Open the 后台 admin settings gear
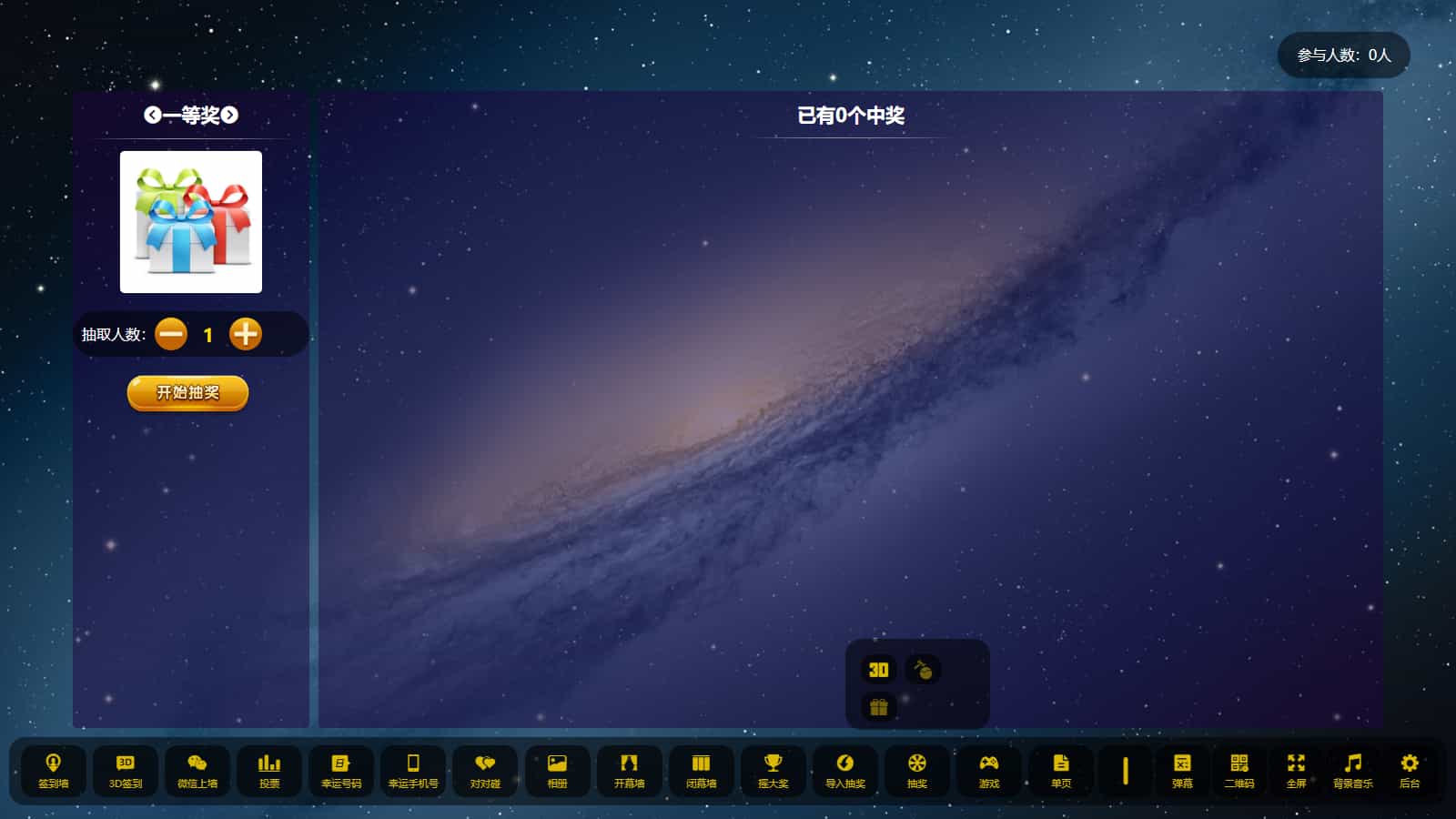Screen dimensions: 1456x819 click(x=1409, y=770)
